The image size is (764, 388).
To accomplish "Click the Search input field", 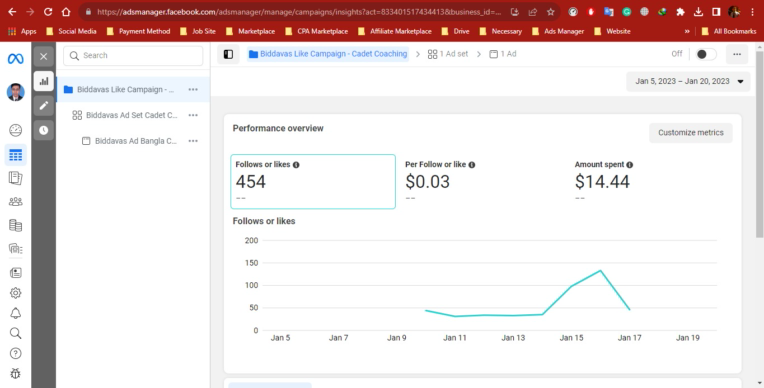I will 133,56.
